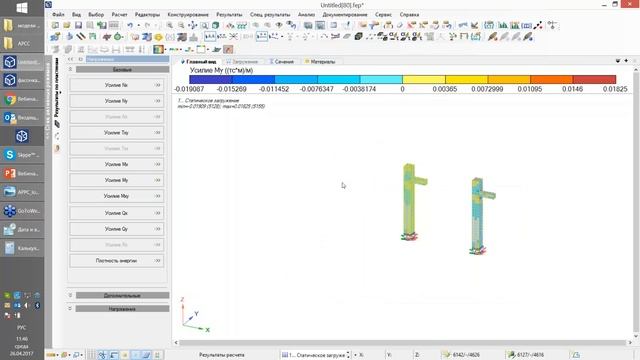Click the red-black diagonal line icon
This screenshot has width=640, height=360.
coord(539,25)
